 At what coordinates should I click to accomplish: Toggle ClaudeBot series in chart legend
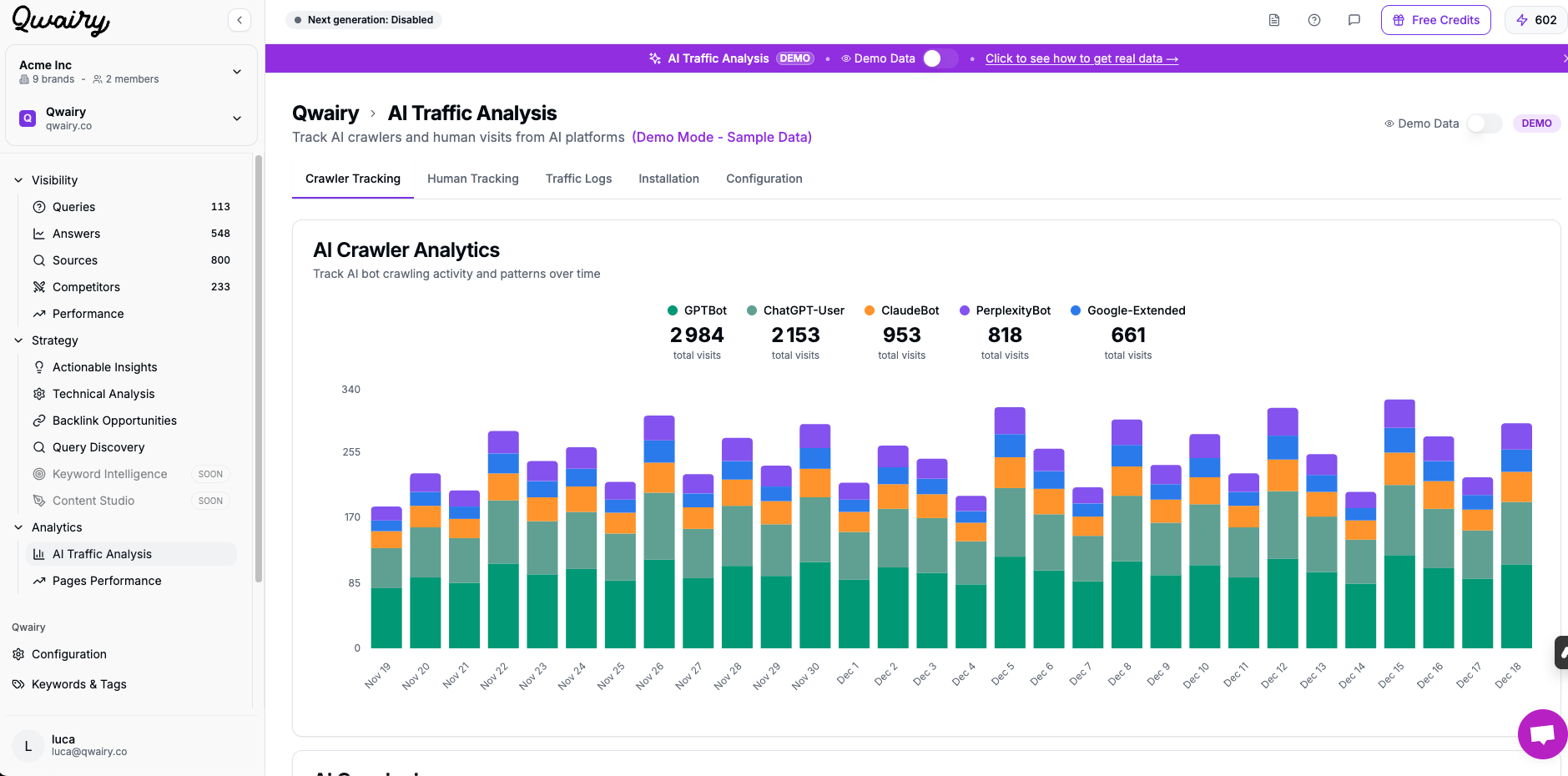[x=901, y=310]
